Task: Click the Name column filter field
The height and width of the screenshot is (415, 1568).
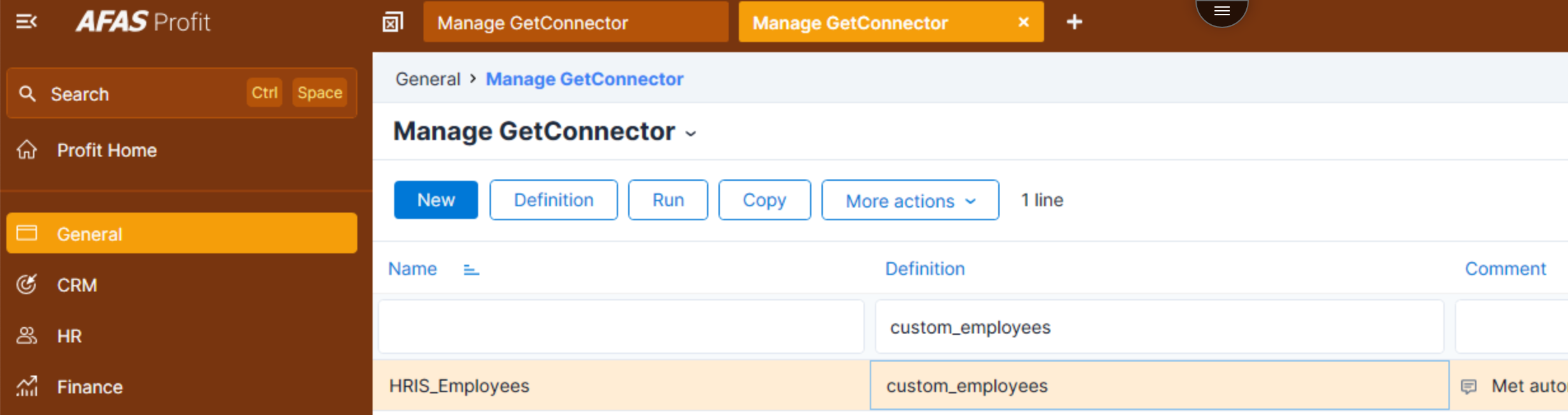Action: click(x=621, y=327)
